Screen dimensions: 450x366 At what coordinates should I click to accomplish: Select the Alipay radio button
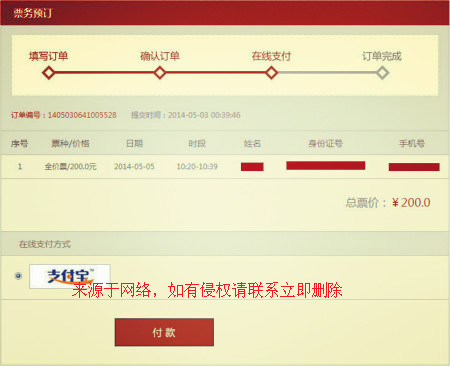click(19, 276)
